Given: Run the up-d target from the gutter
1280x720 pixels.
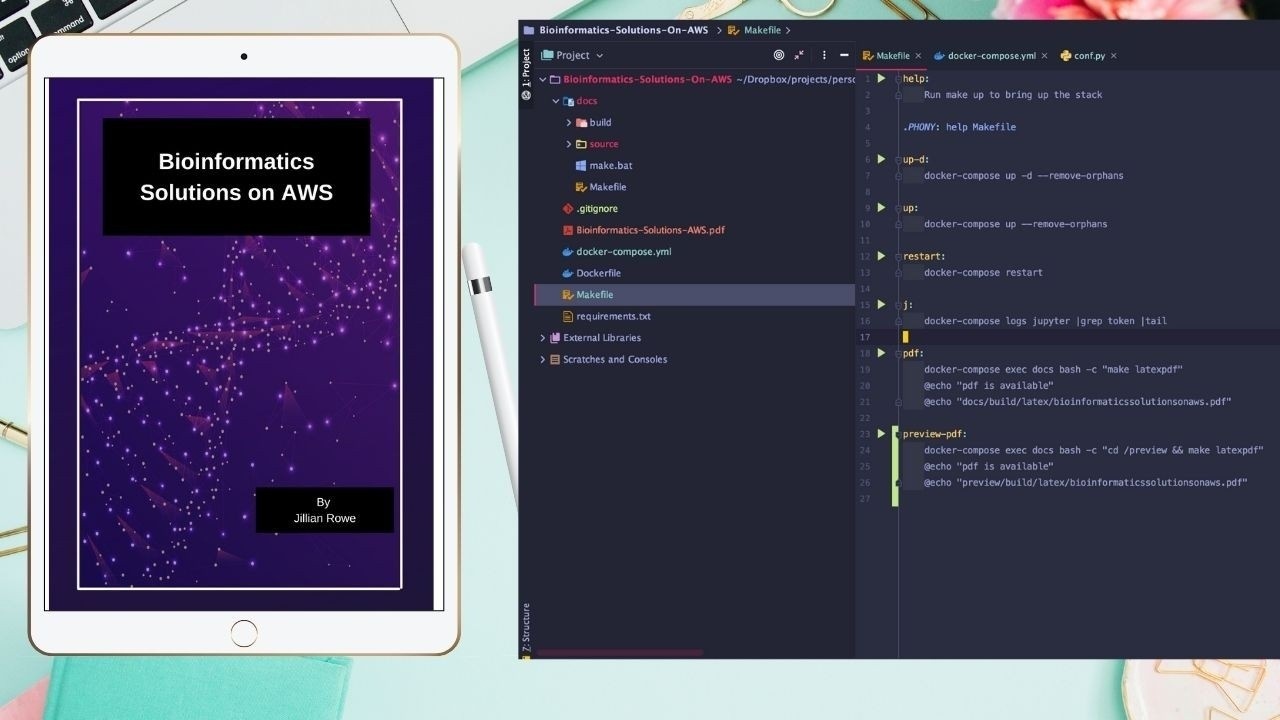Looking at the screenshot, I should pos(881,159).
